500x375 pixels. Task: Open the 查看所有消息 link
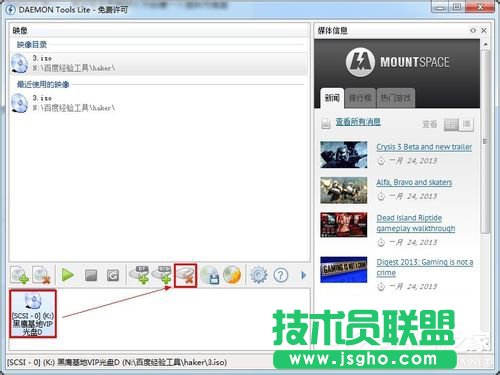click(358, 122)
